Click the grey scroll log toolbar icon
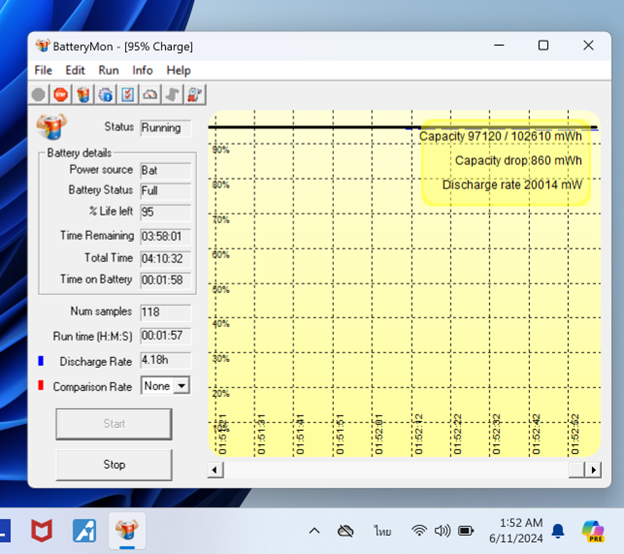 pyautogui.click(x=172, y=95)
